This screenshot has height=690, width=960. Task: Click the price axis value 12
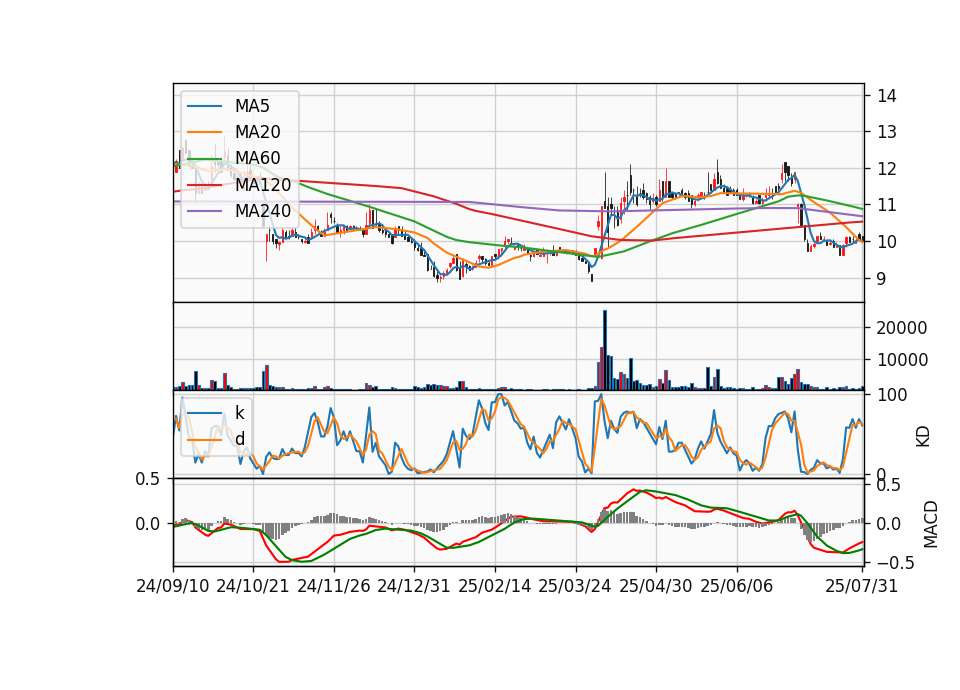[x=887, y=168]
